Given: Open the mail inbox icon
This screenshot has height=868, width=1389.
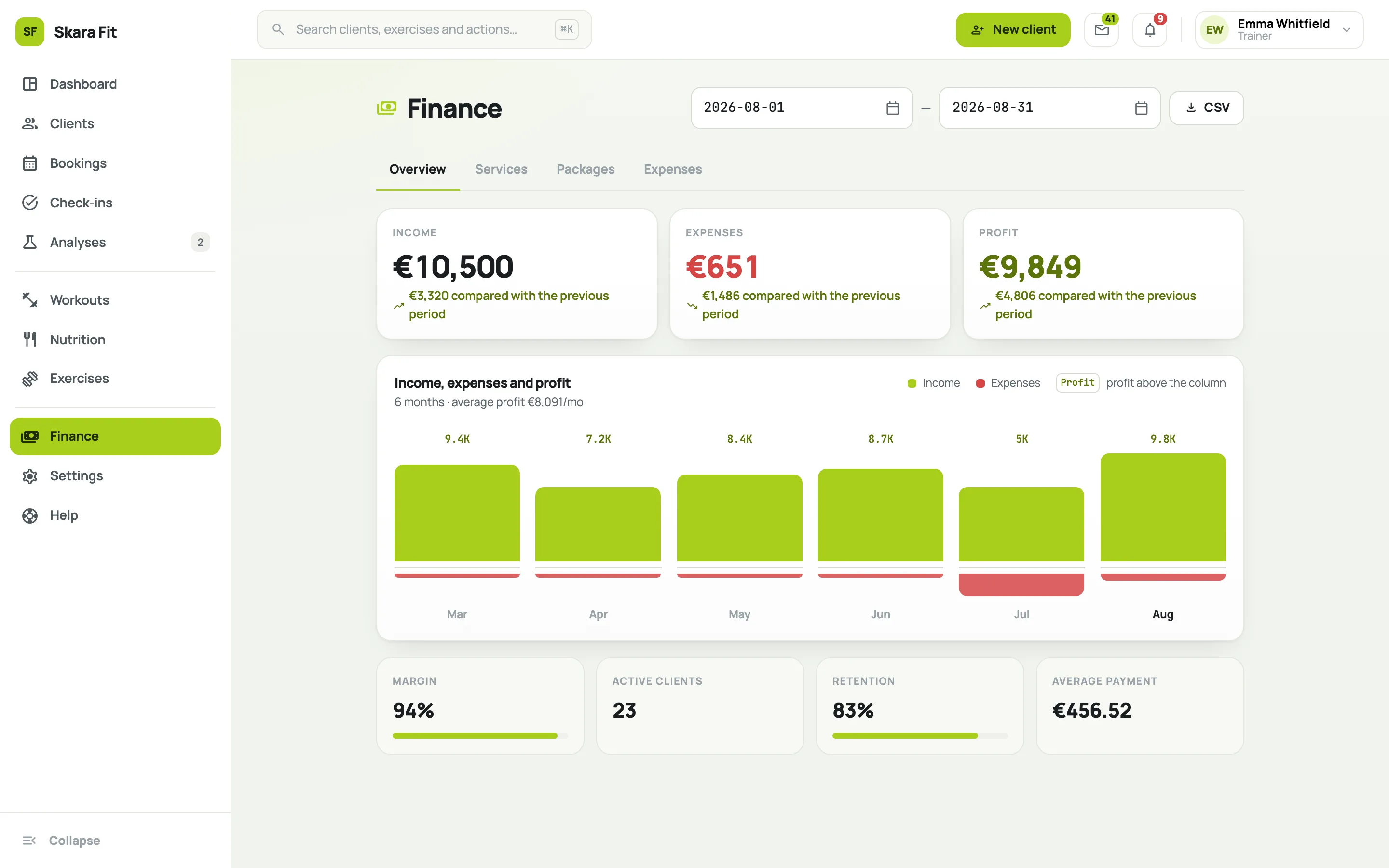Looking at the screenshot, I should 1102,30.
